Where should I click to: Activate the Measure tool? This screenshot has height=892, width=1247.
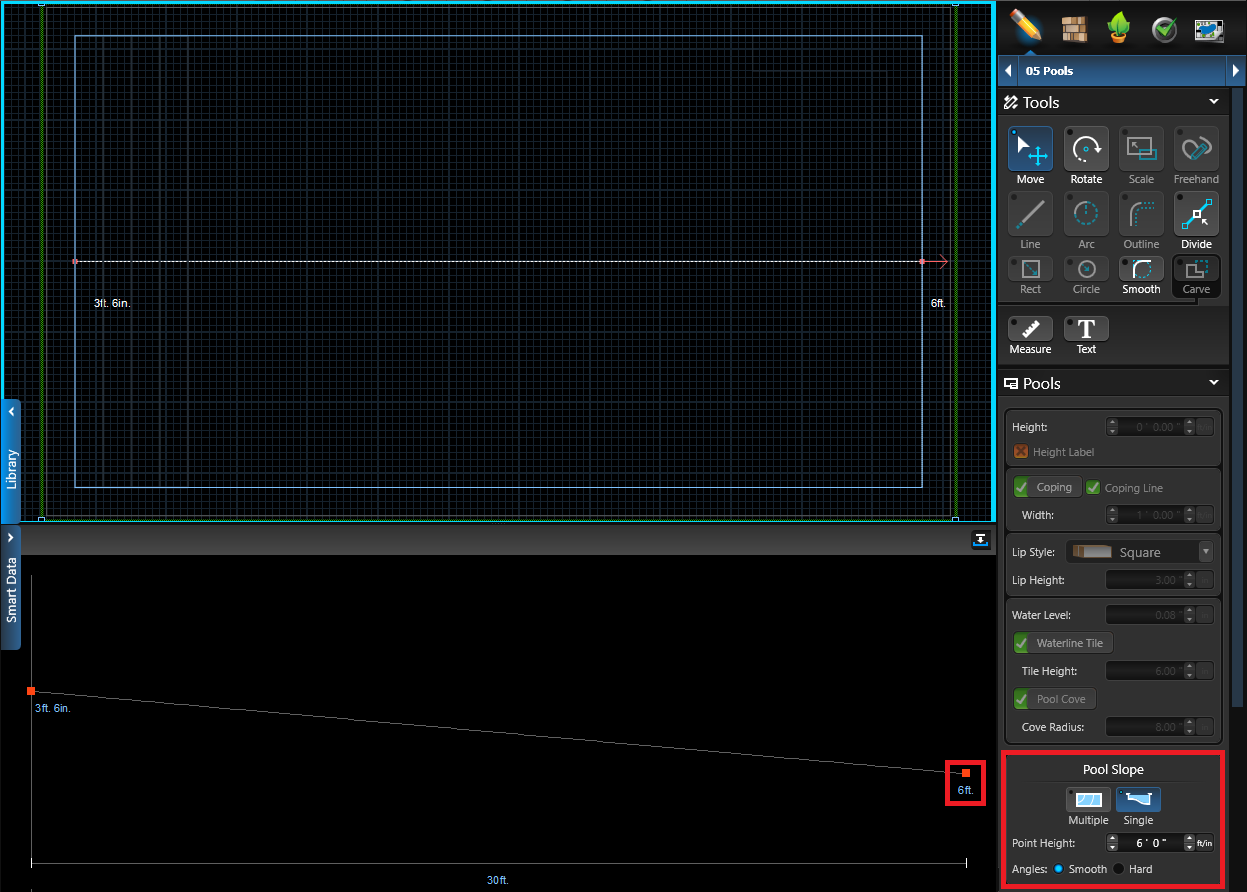(x=1030, y=330)
